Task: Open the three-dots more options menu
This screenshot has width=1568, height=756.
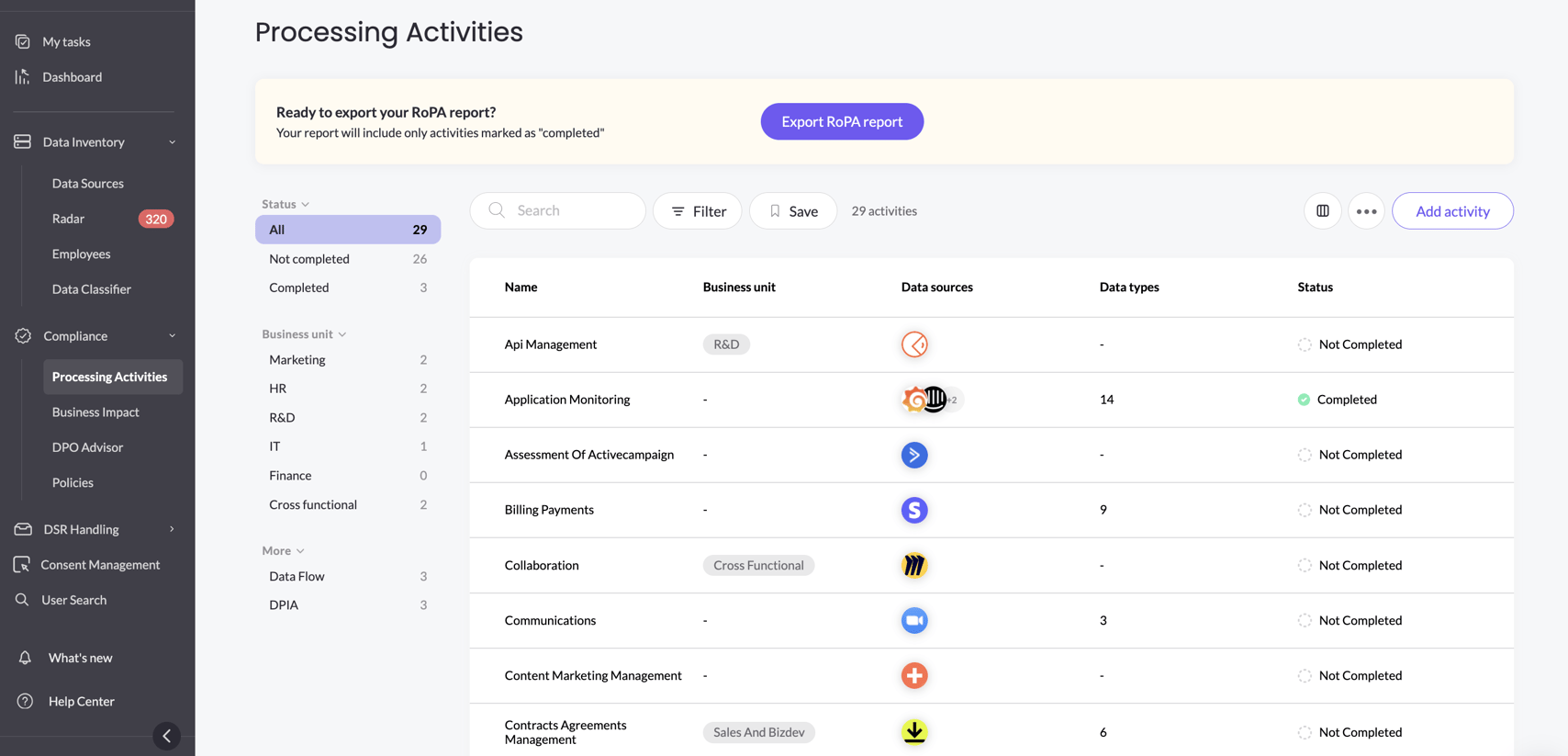Action: pos(1366,211)
